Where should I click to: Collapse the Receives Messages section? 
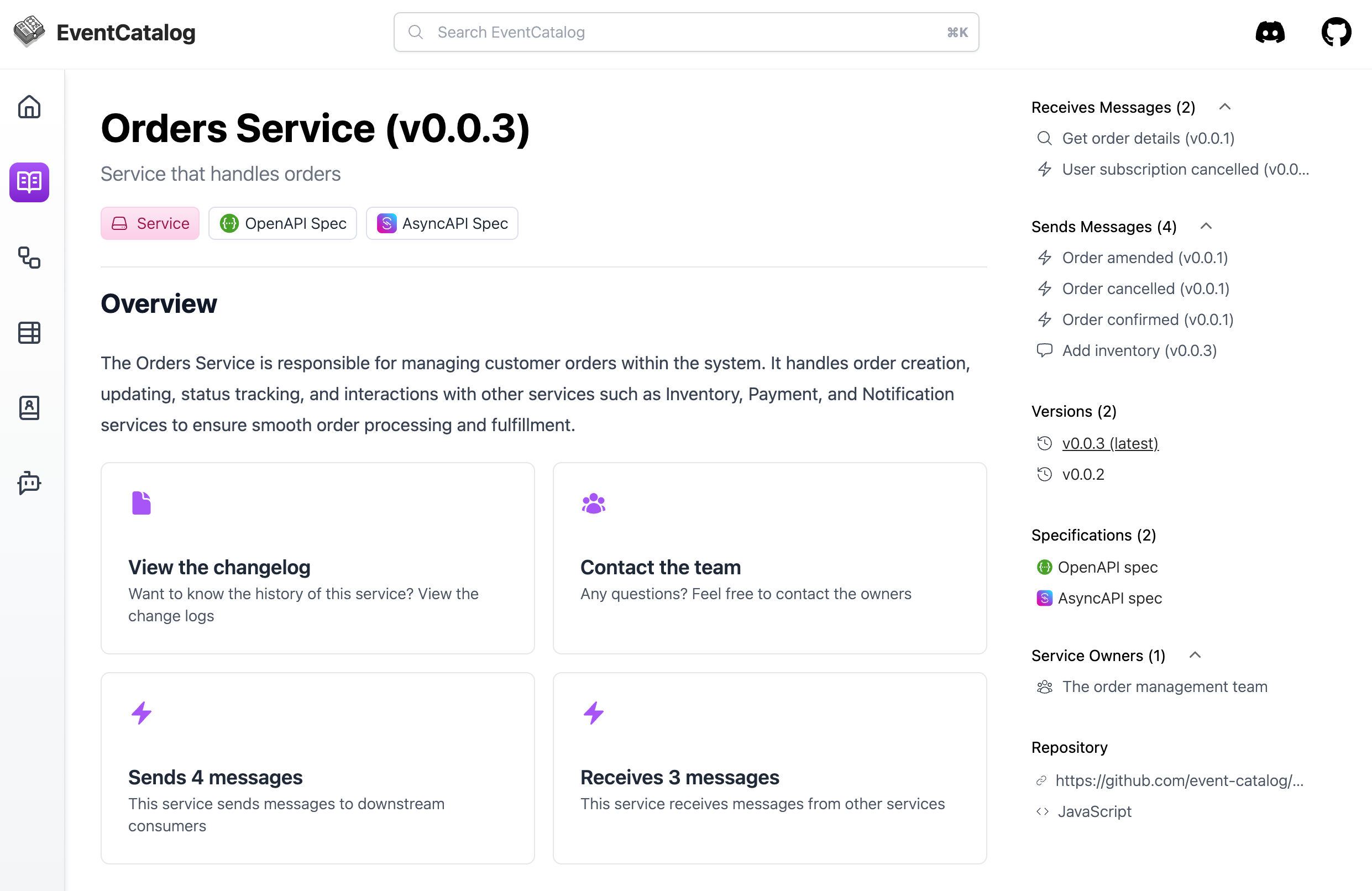(x=1225, y=107)
